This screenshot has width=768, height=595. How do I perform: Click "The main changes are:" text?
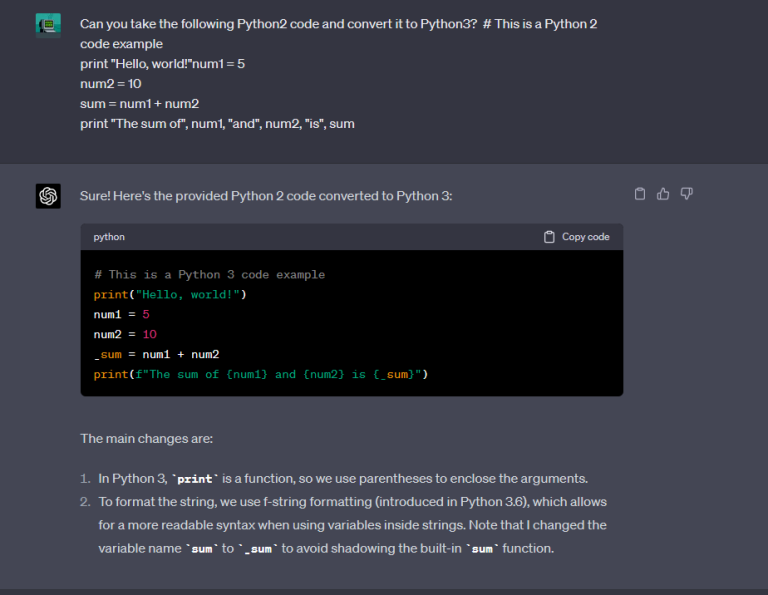coord(145,438)
